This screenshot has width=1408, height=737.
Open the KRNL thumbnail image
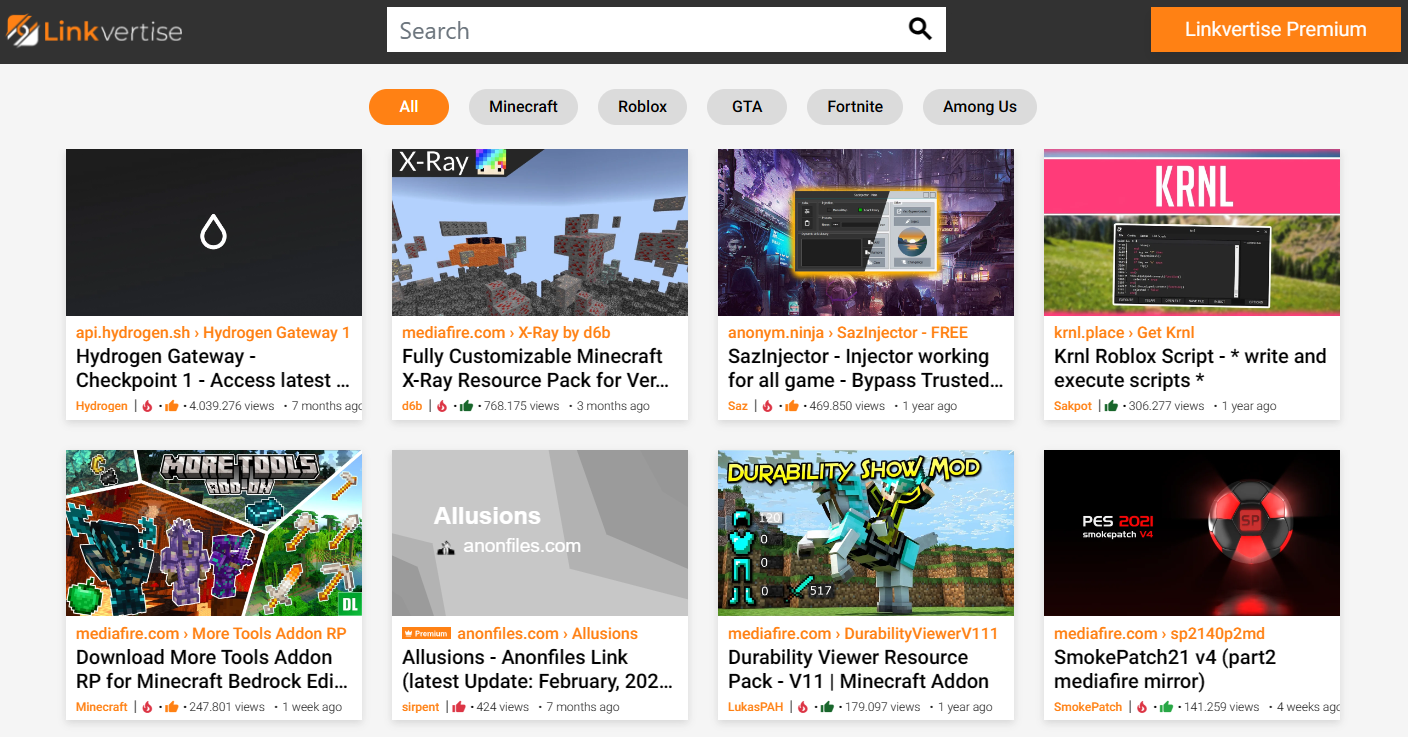1192,233
